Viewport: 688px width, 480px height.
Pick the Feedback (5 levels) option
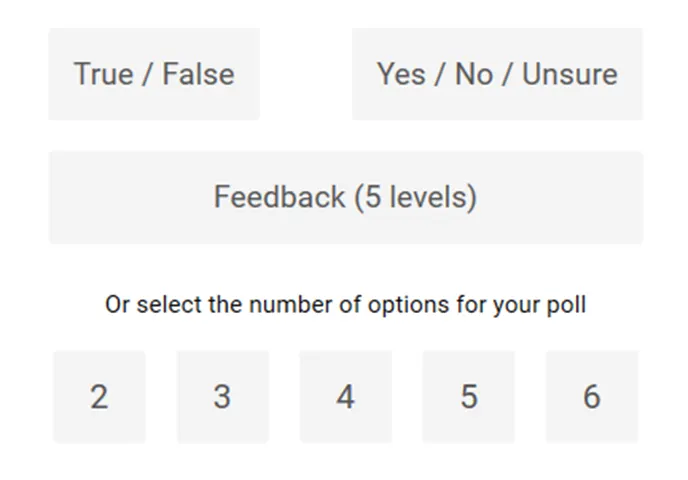(345, 197)
